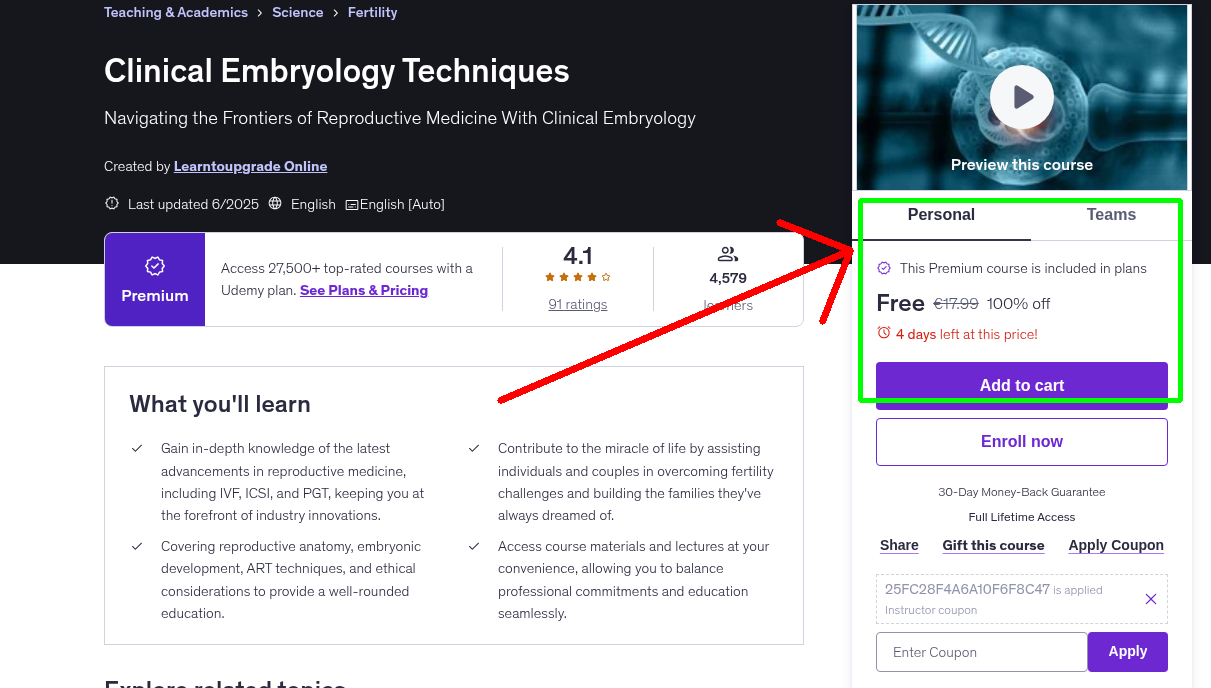This screenshot has width=1211, height=688.
Task: Click the Add to cart button
Action: pos(1021,384)
